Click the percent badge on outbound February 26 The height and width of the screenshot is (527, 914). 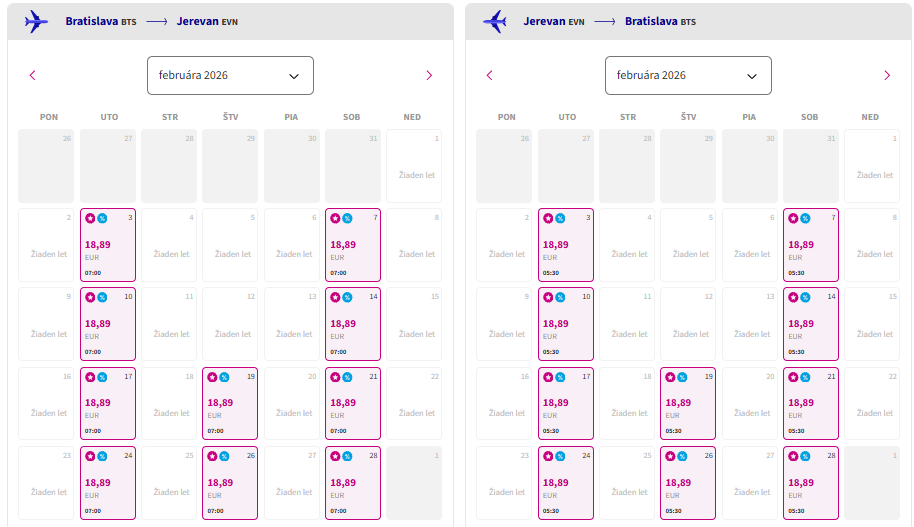(x=225, y=456)
